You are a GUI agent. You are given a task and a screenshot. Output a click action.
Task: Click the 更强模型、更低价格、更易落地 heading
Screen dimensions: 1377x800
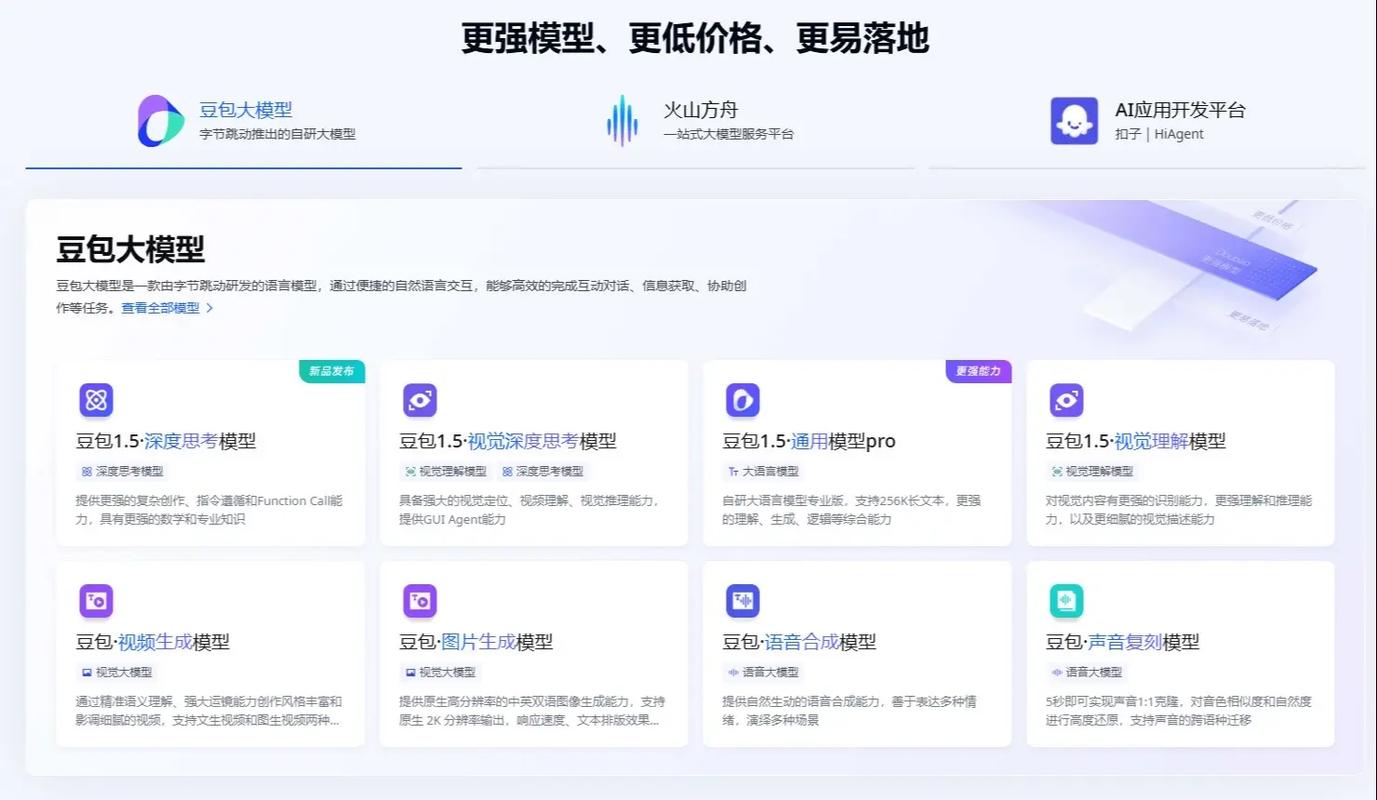point(695,38)
